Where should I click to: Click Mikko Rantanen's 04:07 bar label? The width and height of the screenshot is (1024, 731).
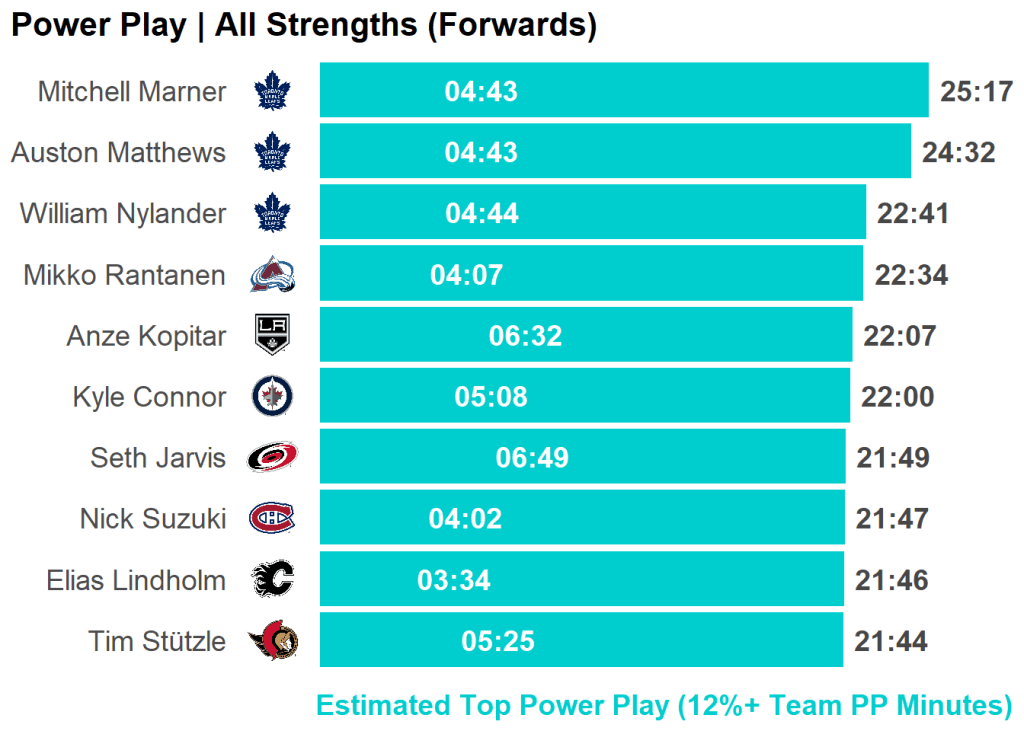[467, 275]
